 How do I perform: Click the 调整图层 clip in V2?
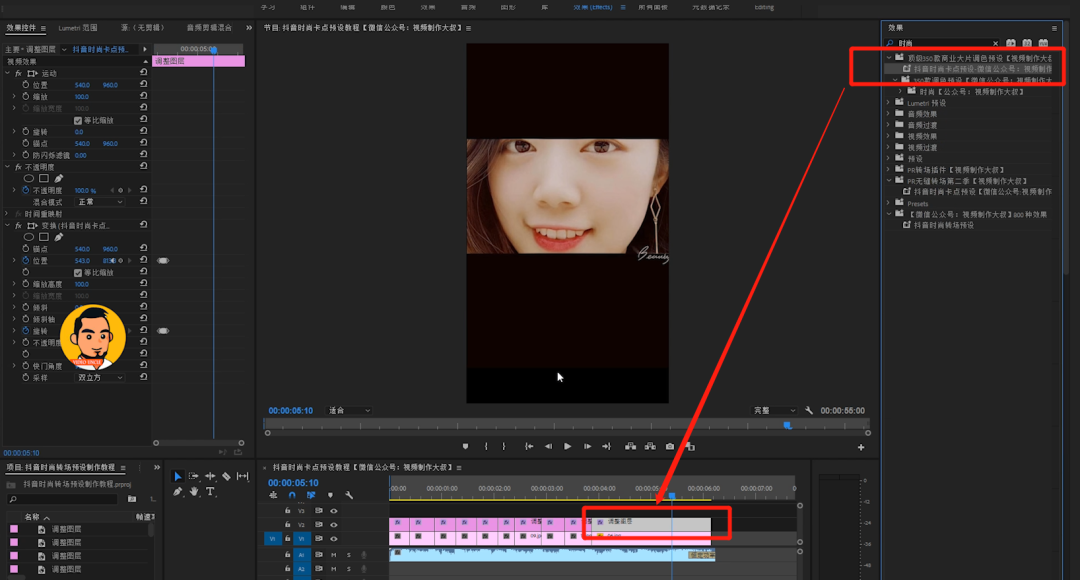pyautogui.click(x=651, y=524)
